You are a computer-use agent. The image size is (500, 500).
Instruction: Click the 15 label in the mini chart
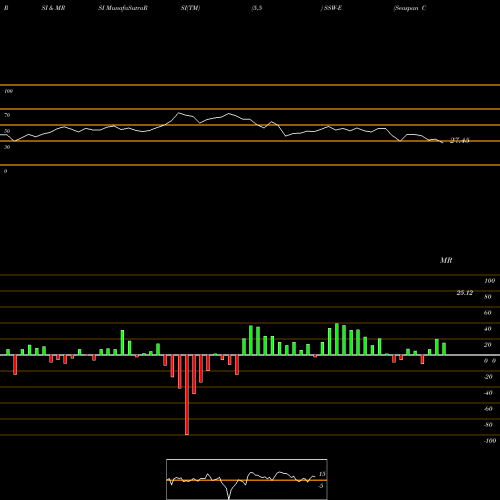pos(322,474)
